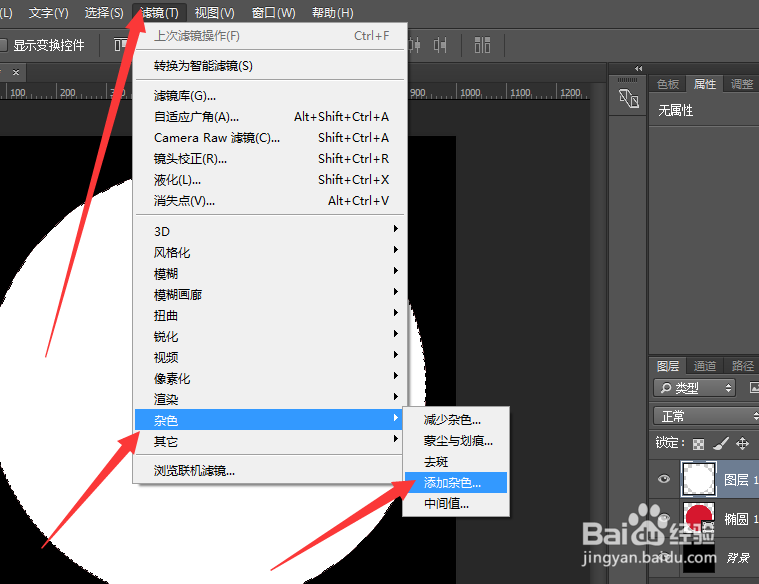Select 减少杂色... filter
Screen dimensions: 759x584
456,419
